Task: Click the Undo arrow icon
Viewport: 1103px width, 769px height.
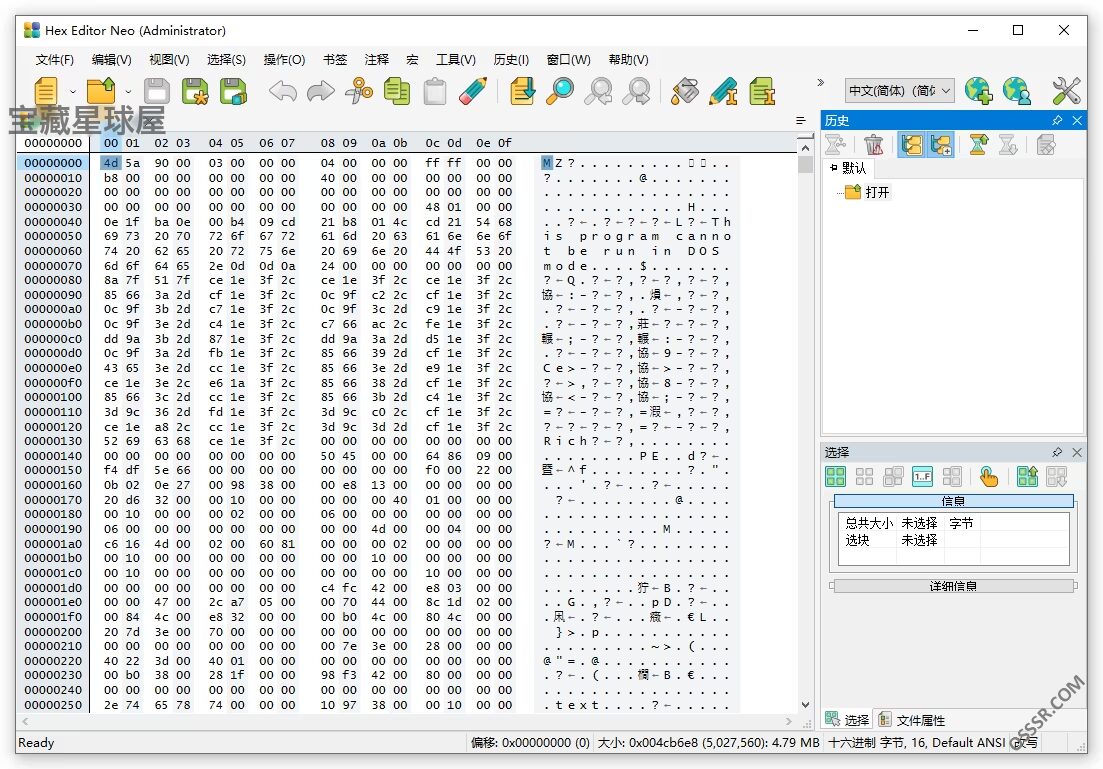Action: 283,91
